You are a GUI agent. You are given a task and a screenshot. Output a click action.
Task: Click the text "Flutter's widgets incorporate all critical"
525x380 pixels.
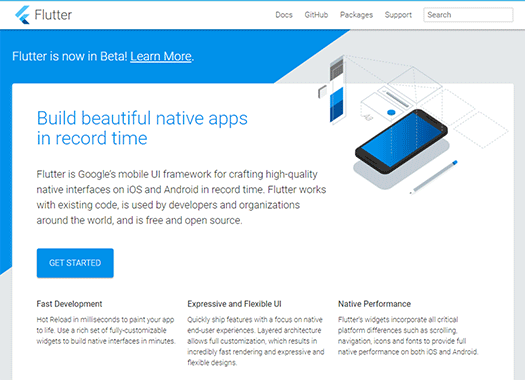pos(398,319)
